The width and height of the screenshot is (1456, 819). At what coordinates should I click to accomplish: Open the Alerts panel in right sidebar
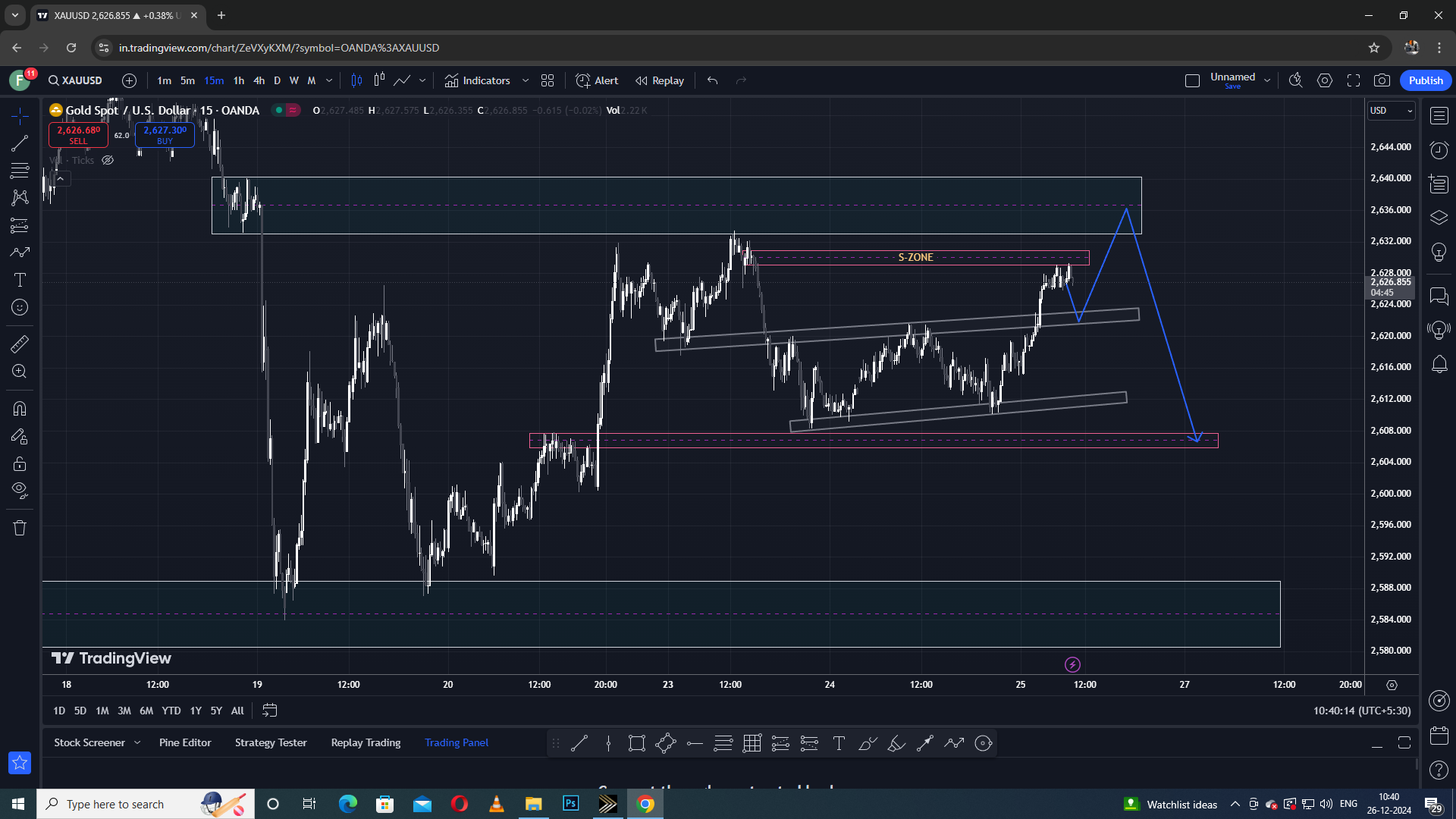pyautogui.click(x=1439, y=150)
